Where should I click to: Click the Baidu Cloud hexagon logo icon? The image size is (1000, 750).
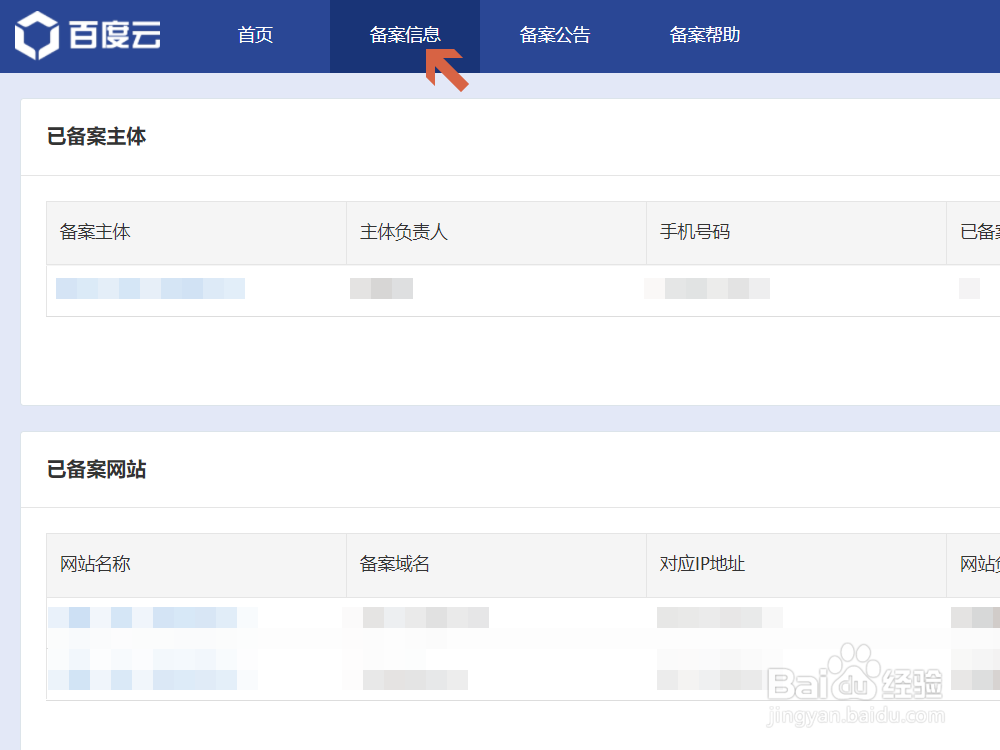point(35,35)
